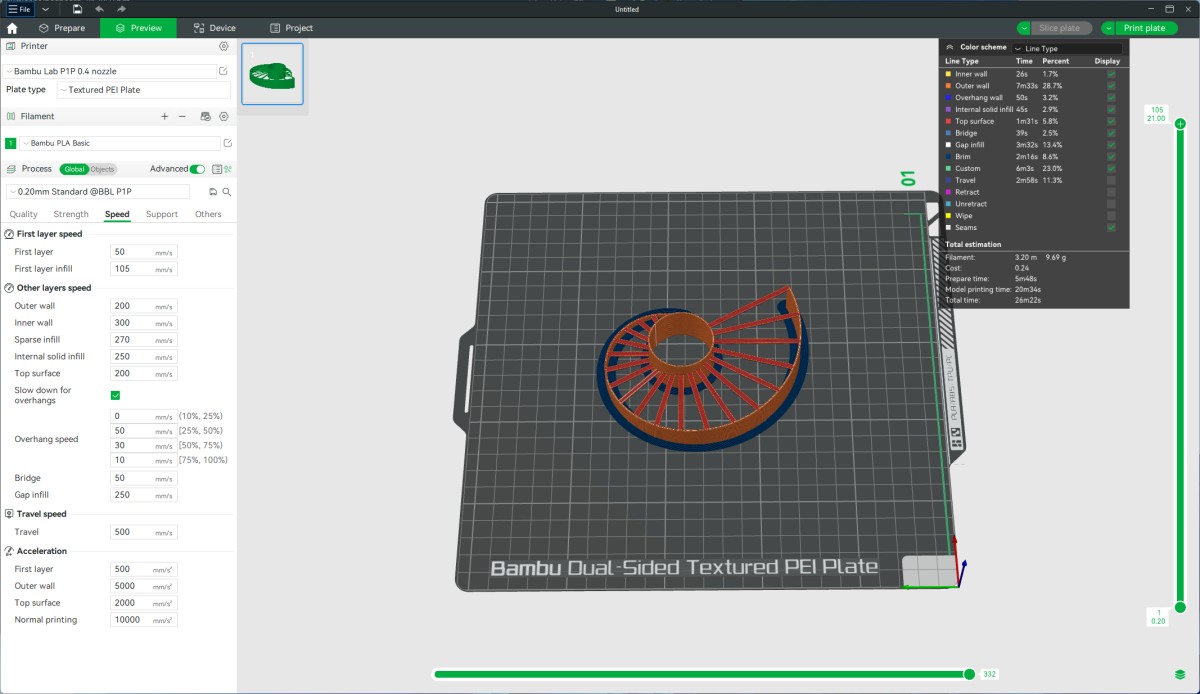Remove a filament with the minus icon
Viewport: 1200px width, 694px height.
point(182,116)
